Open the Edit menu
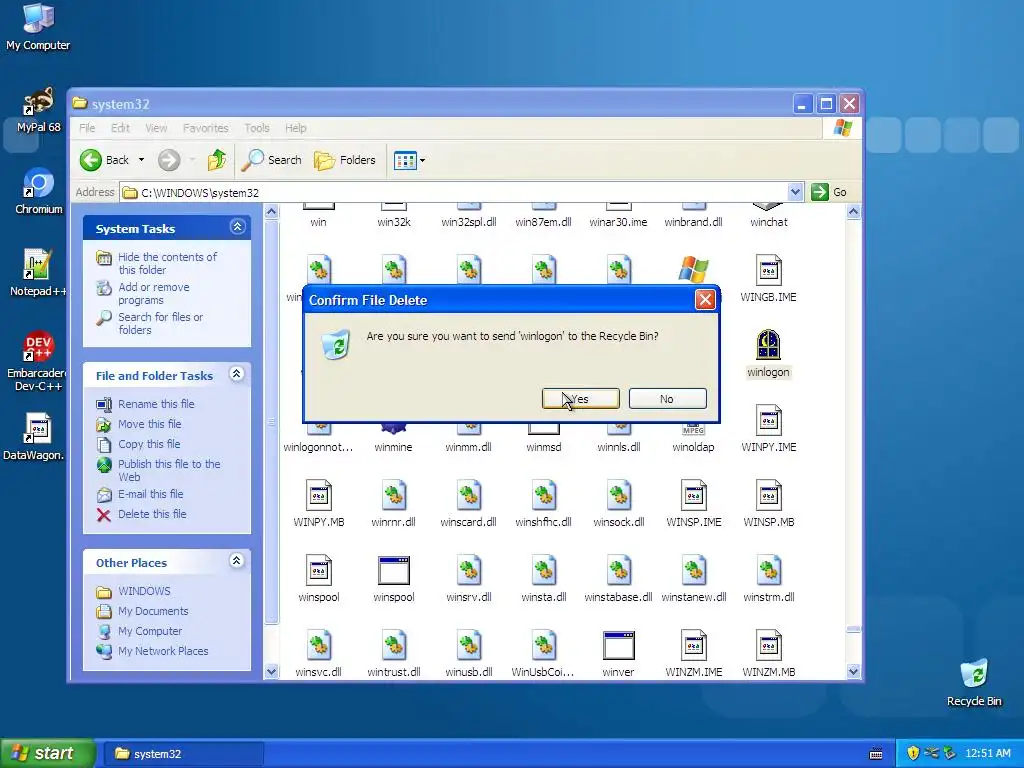This screenshot has width=1024, height=768. pyautogui.click(x=120, y=128)
